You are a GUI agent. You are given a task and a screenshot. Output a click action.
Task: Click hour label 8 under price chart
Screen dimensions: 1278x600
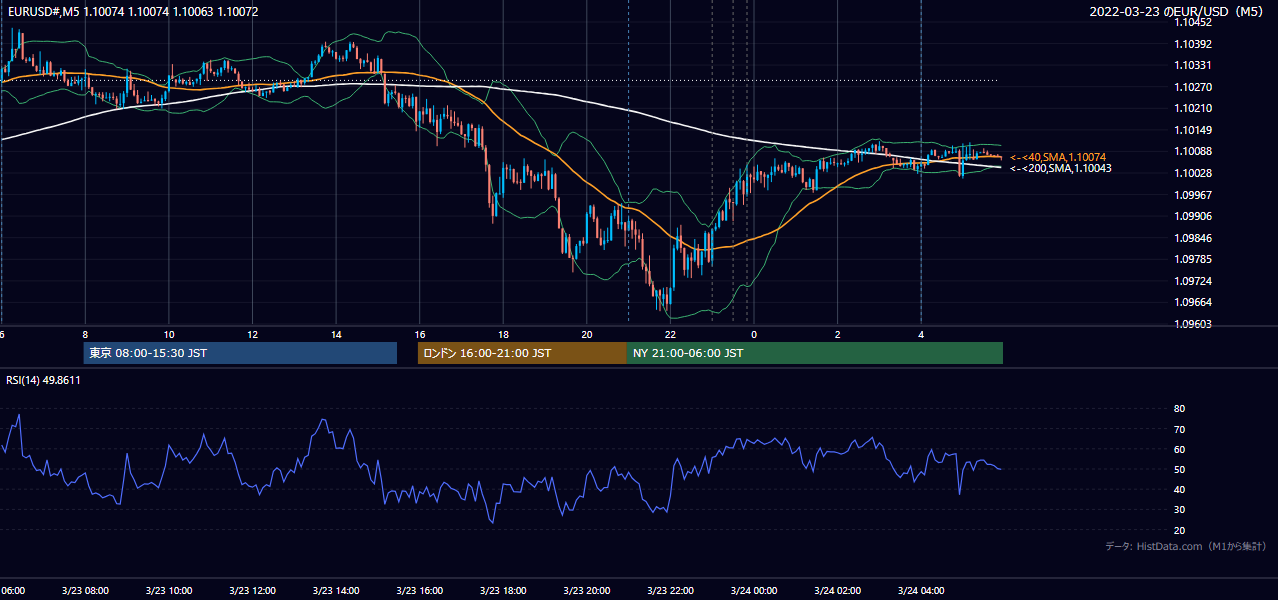tap(85, 335)
